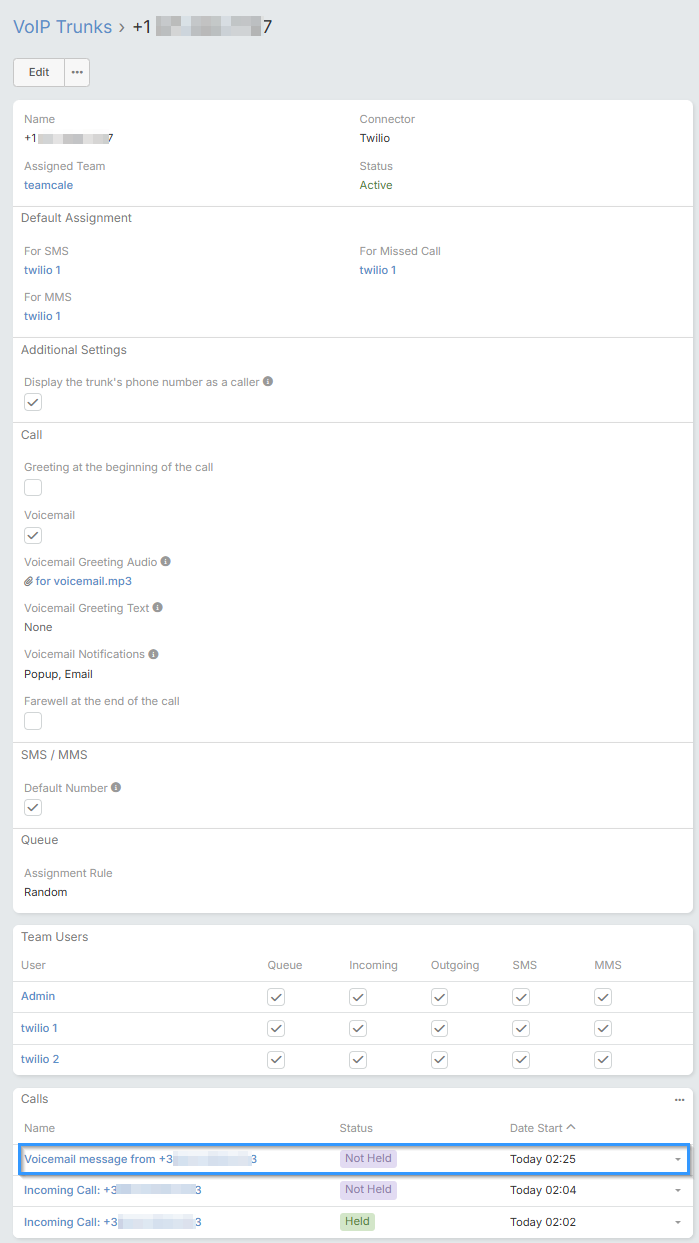Image resolution: width=699 pixels, height=1243 pixels.
Task: Click info icon next to Voicemail Notifications
Action: (154, 654)
